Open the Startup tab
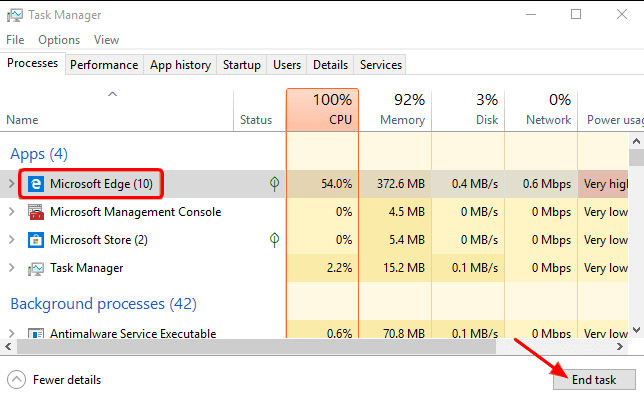The image size is (644, 402). pyautogui.click(x=242, y=65)
